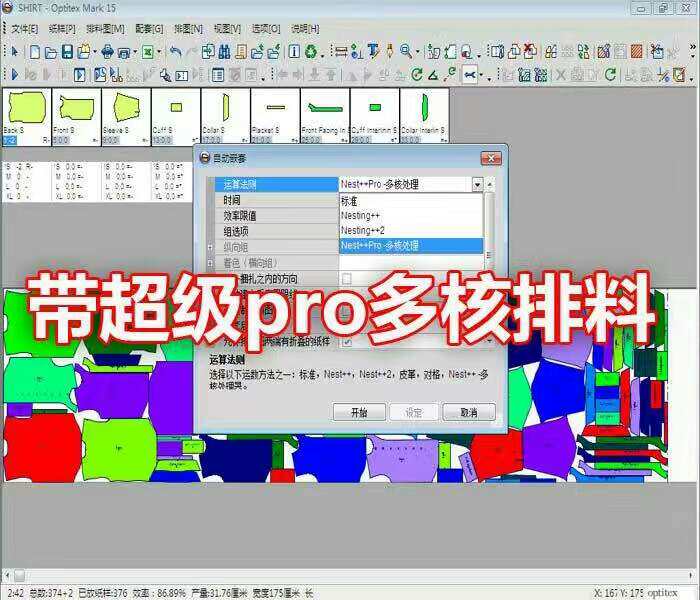Select the Placket S piece thumbnail
This screenshot has height=600, width=700.
click(x=275, y=117)
